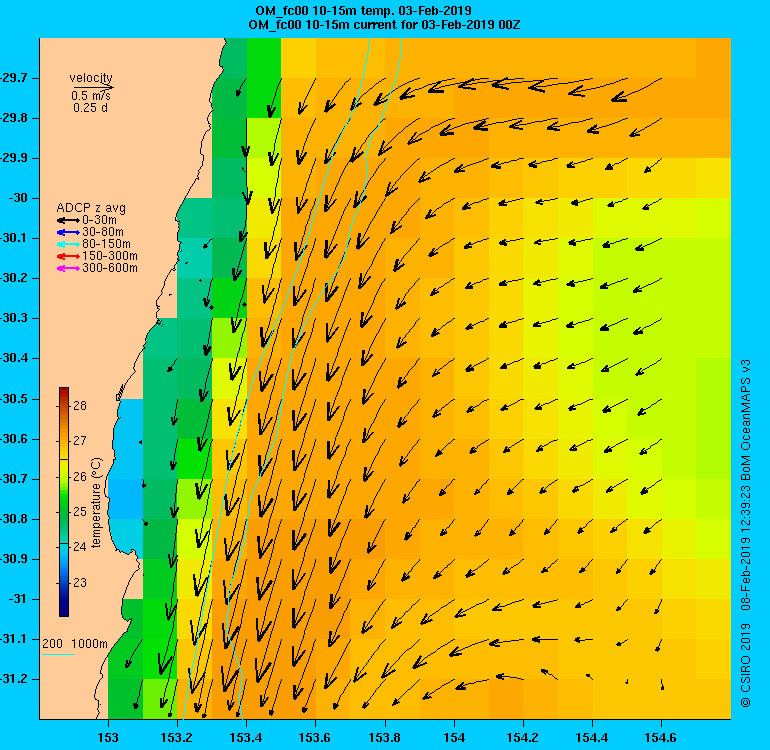Click the '200 1000m' isobath legend text
The height and width of the screenshot is (750, 770).
[x=75, y=644]
